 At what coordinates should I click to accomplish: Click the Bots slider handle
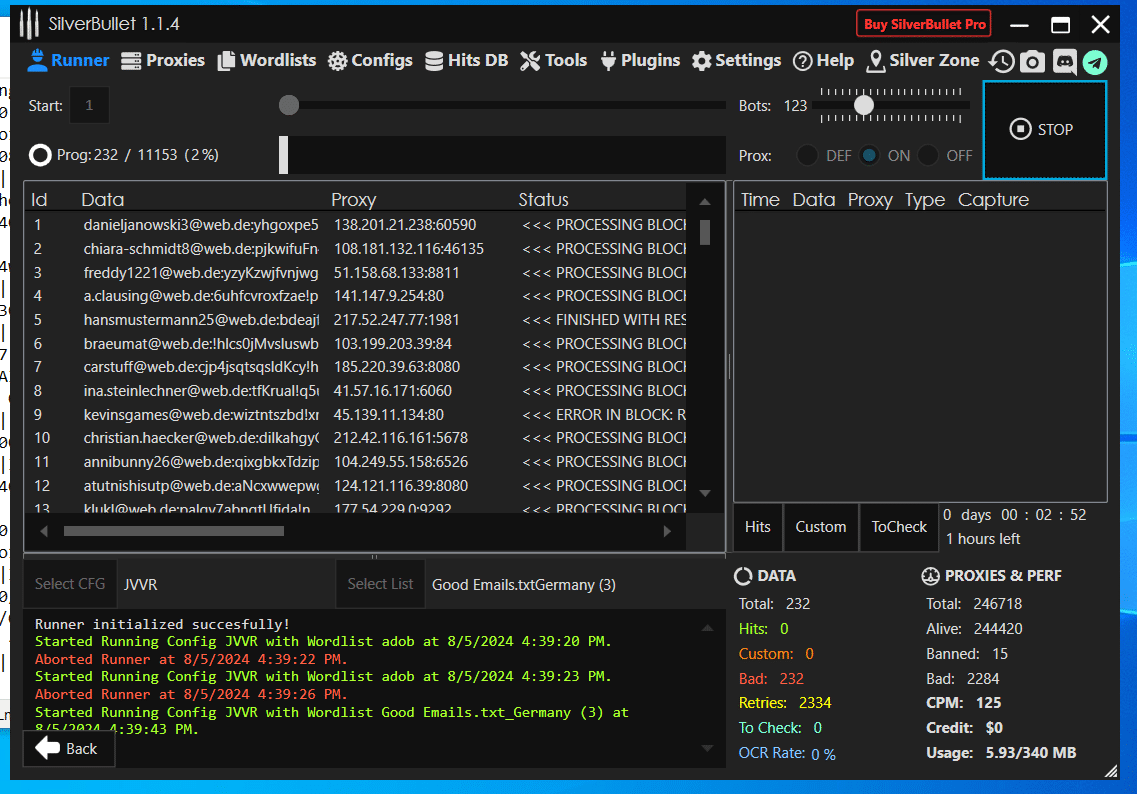click(864, 105)
